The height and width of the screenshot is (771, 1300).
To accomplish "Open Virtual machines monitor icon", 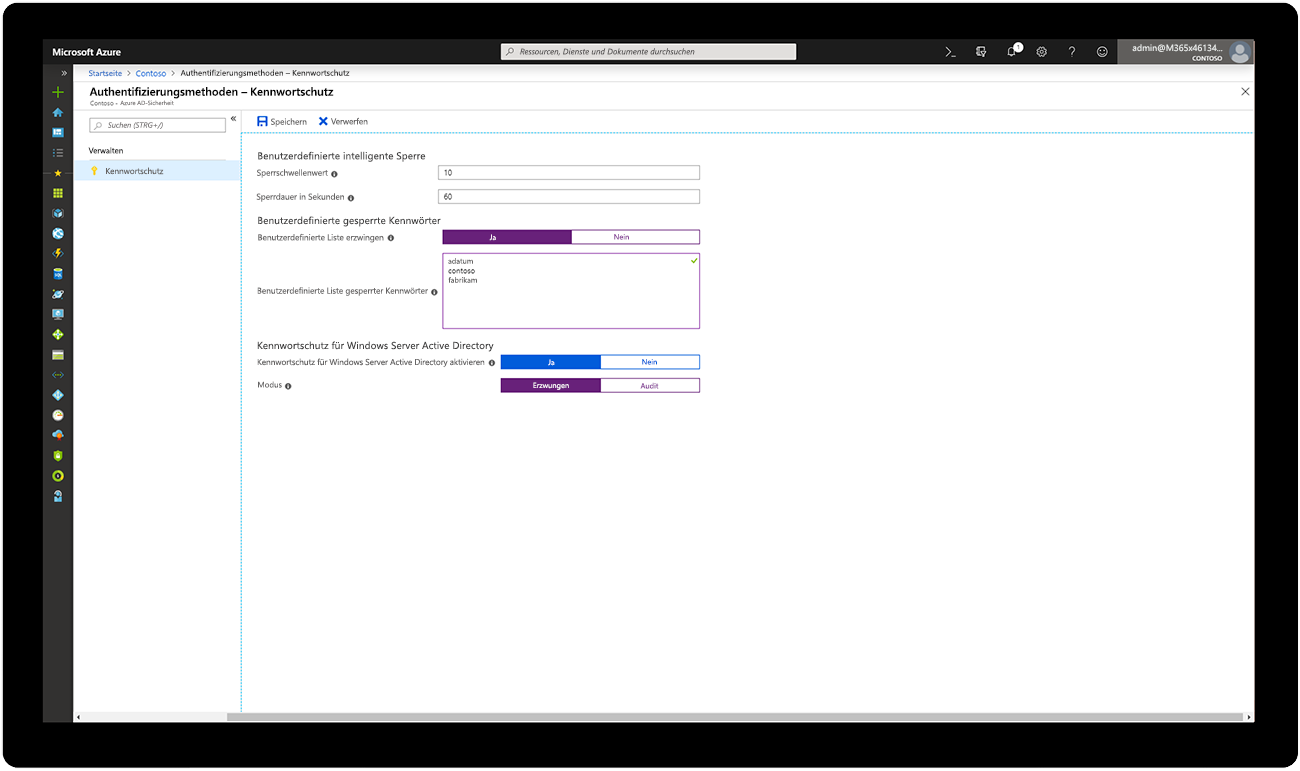I will pyautogui.click(x=58, y=314).
